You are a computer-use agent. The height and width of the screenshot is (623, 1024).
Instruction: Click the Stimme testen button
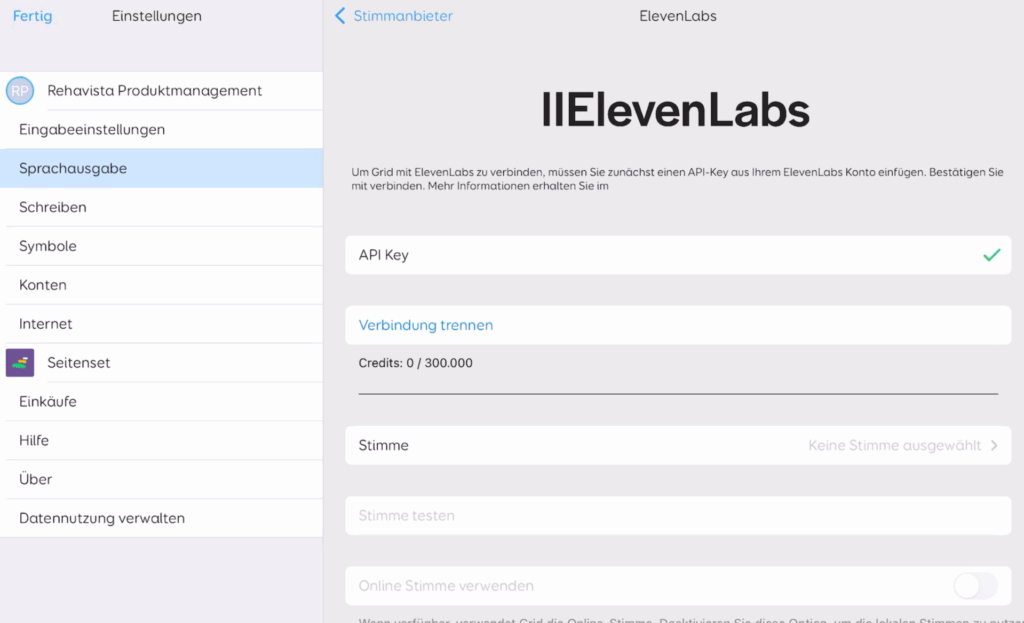pos(678,516)
